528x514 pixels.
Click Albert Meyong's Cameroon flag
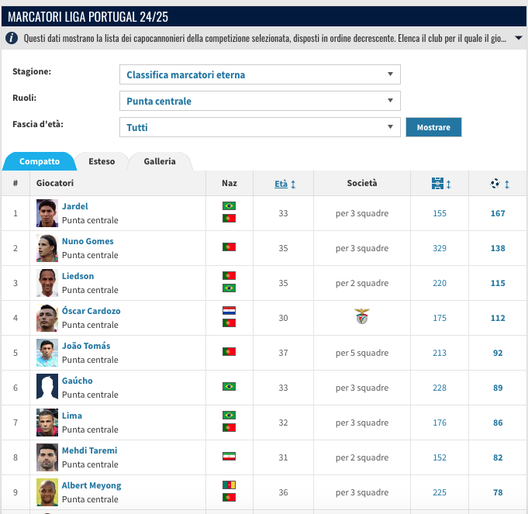229,485
